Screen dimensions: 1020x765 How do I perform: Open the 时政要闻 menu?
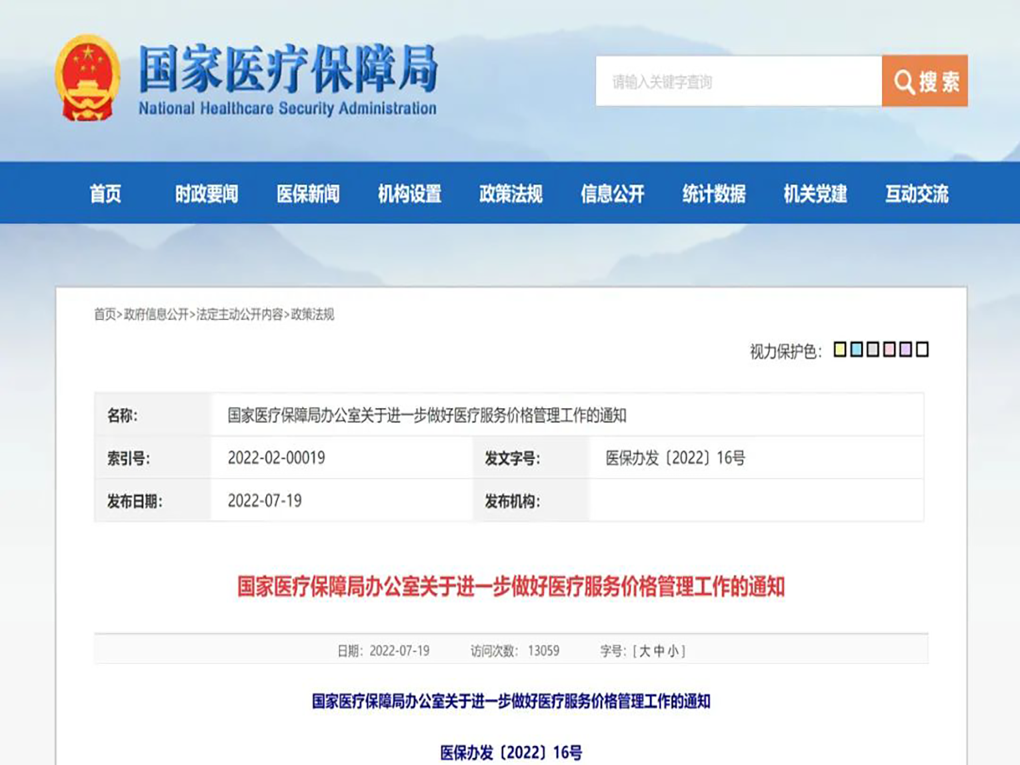(x=207, y=193)
